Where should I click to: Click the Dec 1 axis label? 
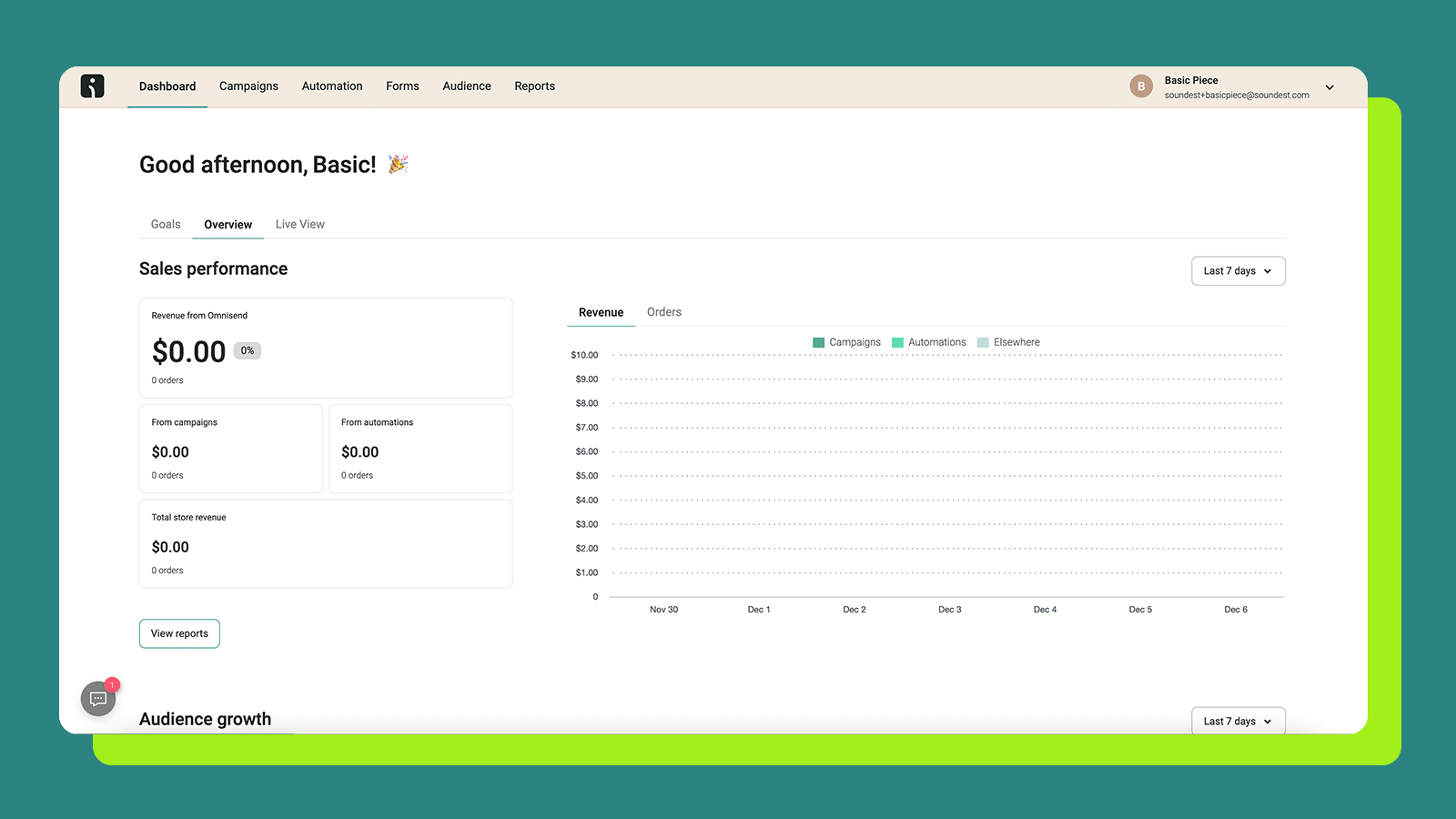click(x=759, y=610)
